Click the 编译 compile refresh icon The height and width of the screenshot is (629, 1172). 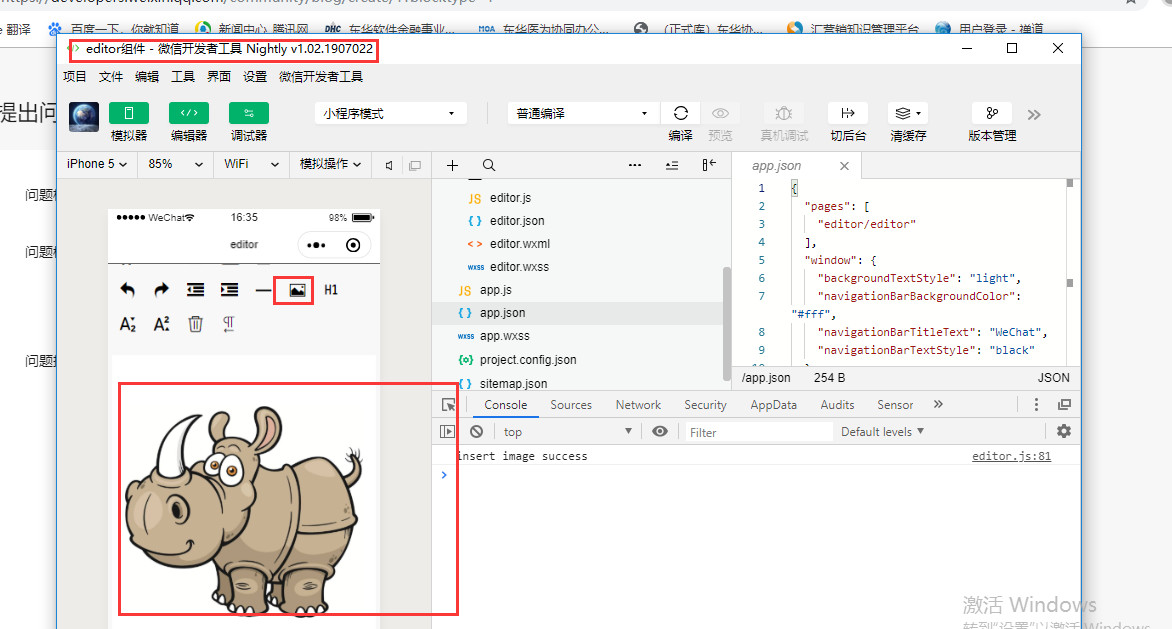pos(680,113)
